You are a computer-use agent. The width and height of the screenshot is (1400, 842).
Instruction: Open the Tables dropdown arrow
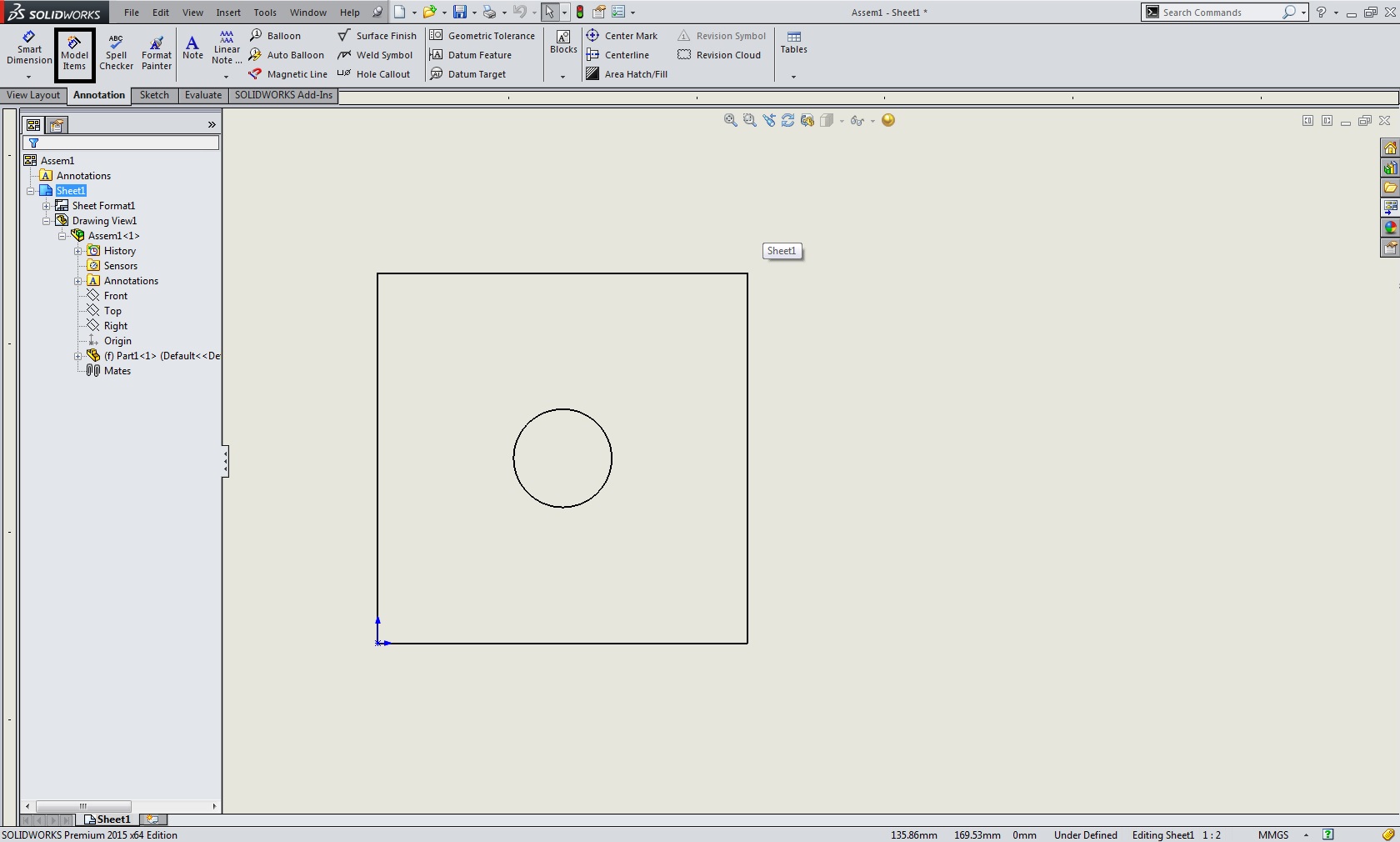pyautogui.click(x=793, y=77)
